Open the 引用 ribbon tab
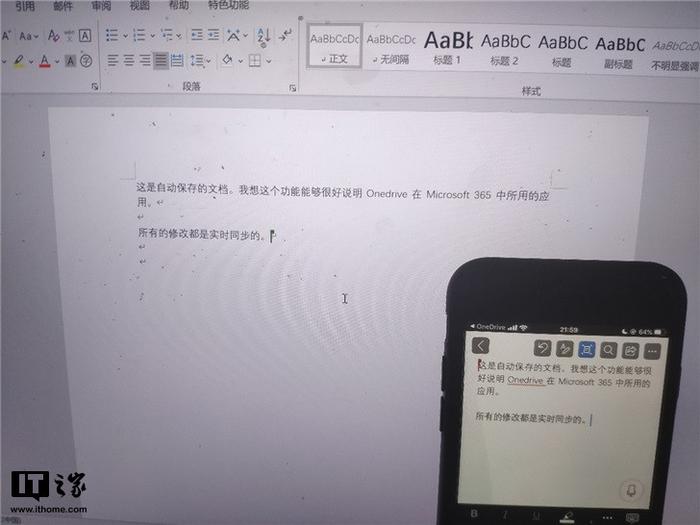Image resolution: width=700 pixels, height=525 pixels. (x=25, y=6)
